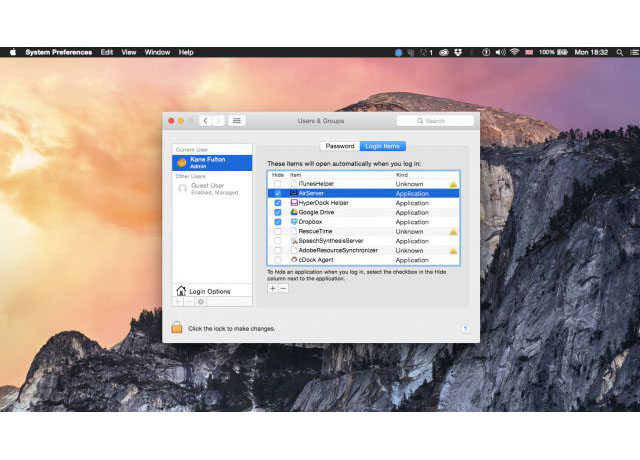Click the Login Options house icon
The height and width of the screenshot is (460, 640).
click(x=181, y=291)
